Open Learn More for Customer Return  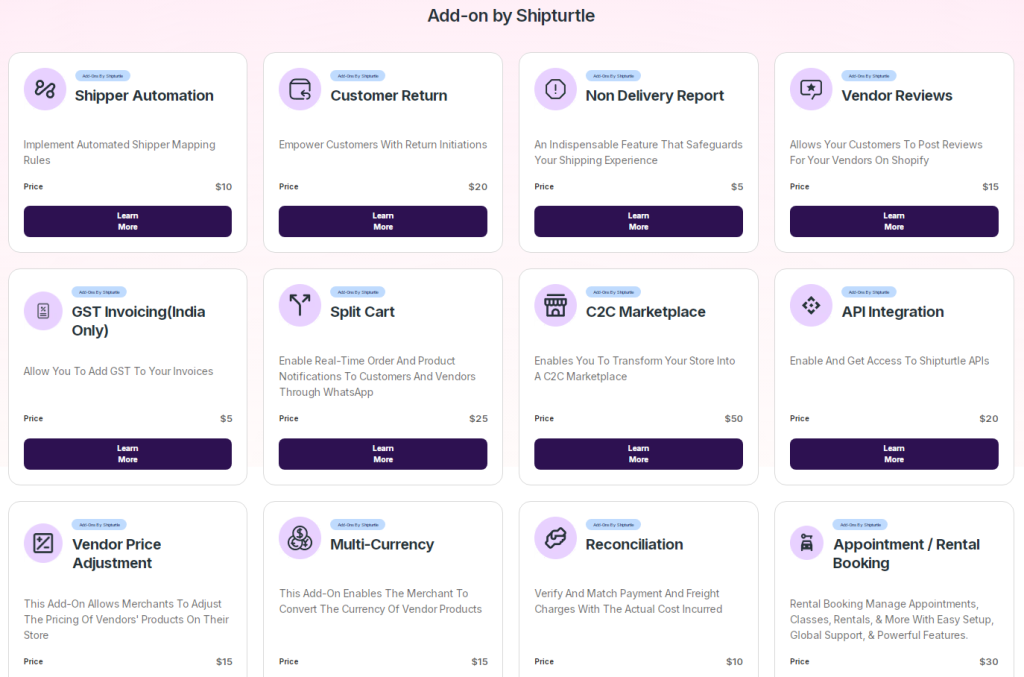(383, 221)
